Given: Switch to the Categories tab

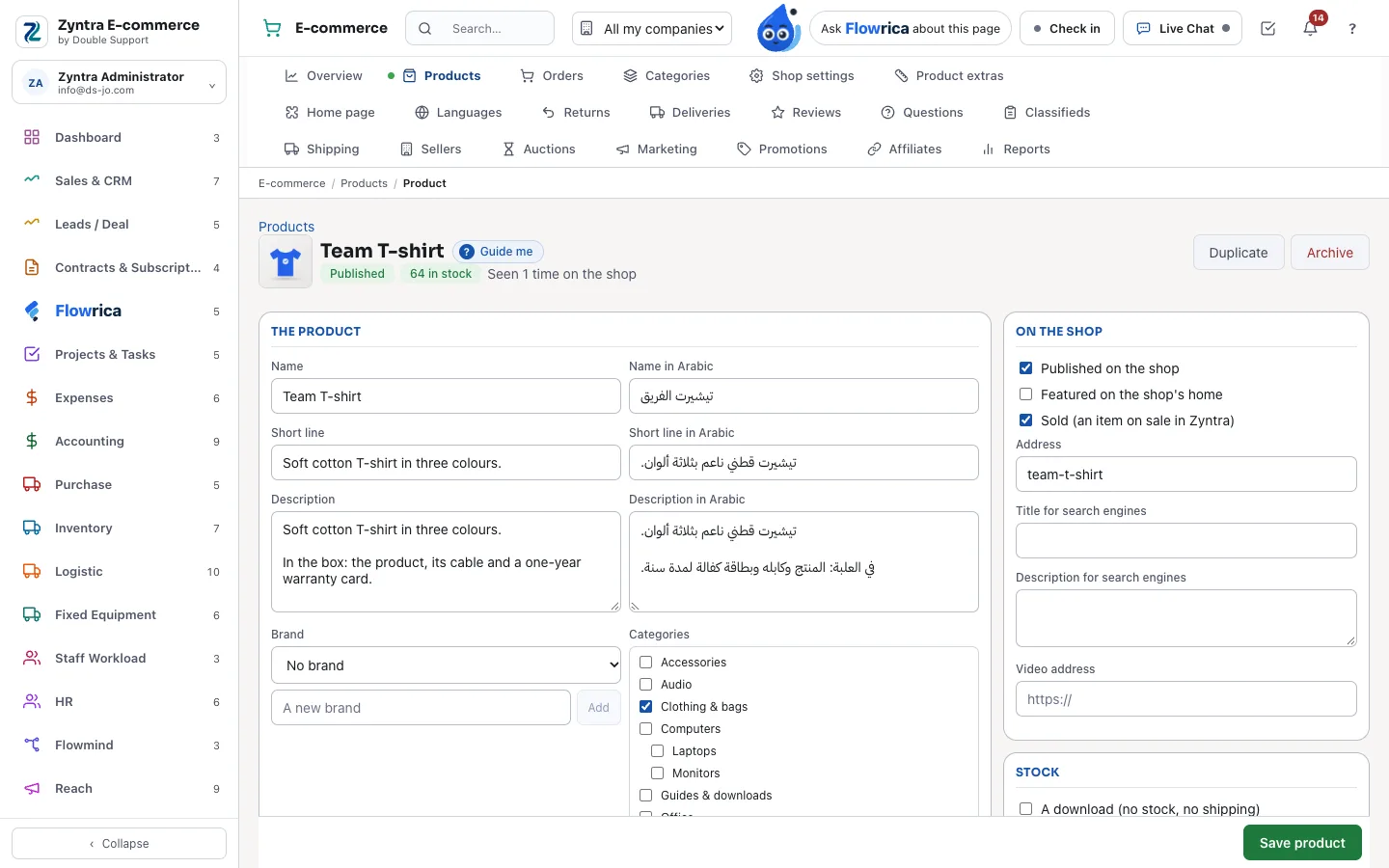Looking at the screenshot, I should (x=667, y=76).
